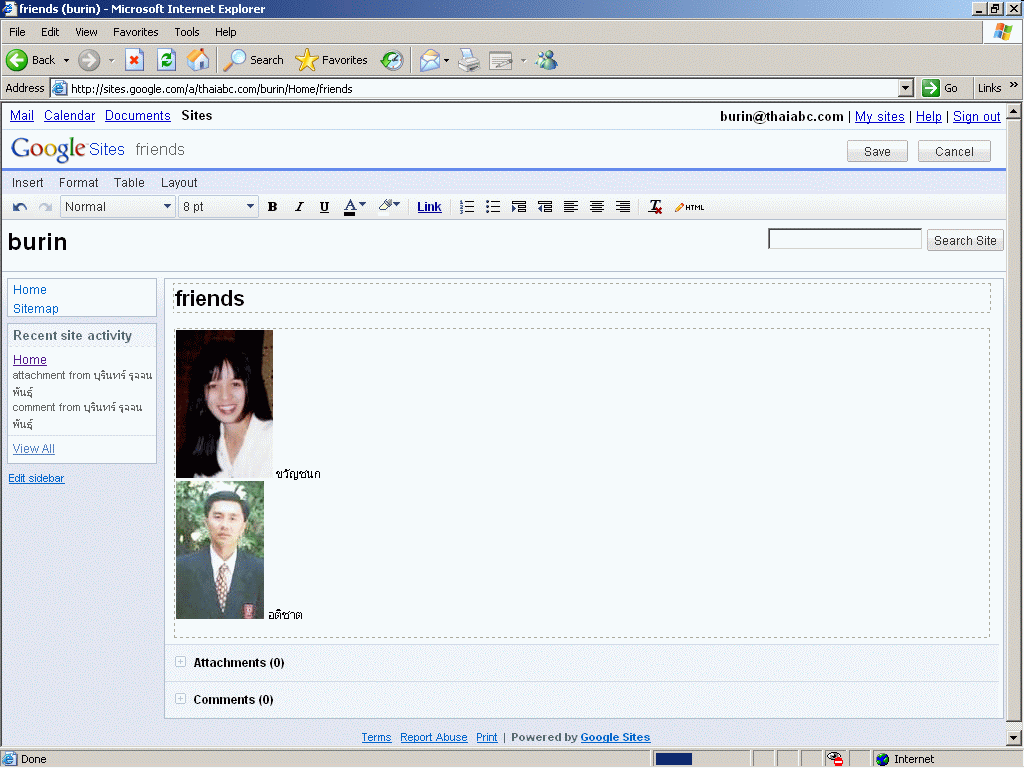This screenshot has height=768, width=1024.
Task: Open the text color picker
Action: click(355, 207)
